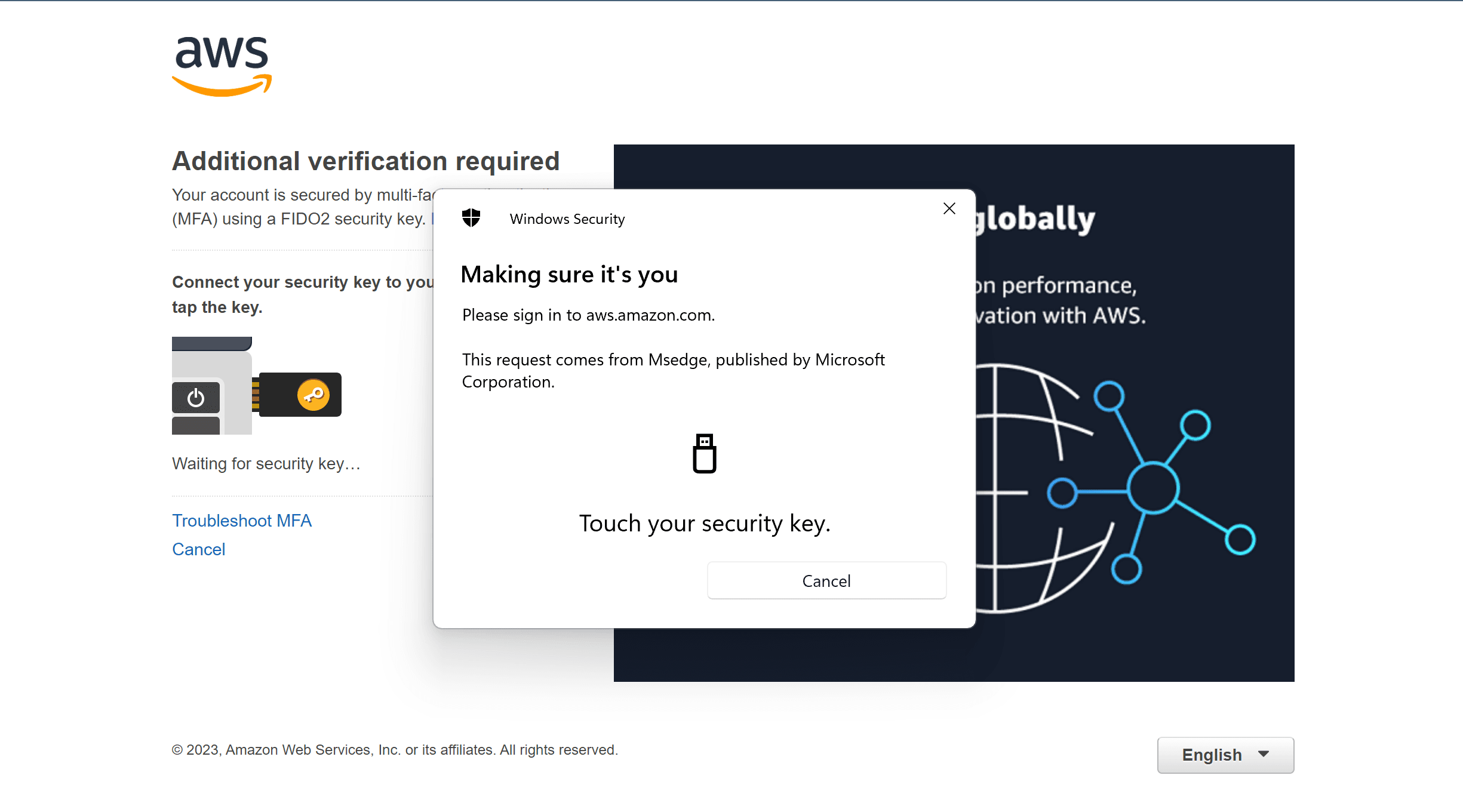Open the Troubleshoot MFA link

242,521
